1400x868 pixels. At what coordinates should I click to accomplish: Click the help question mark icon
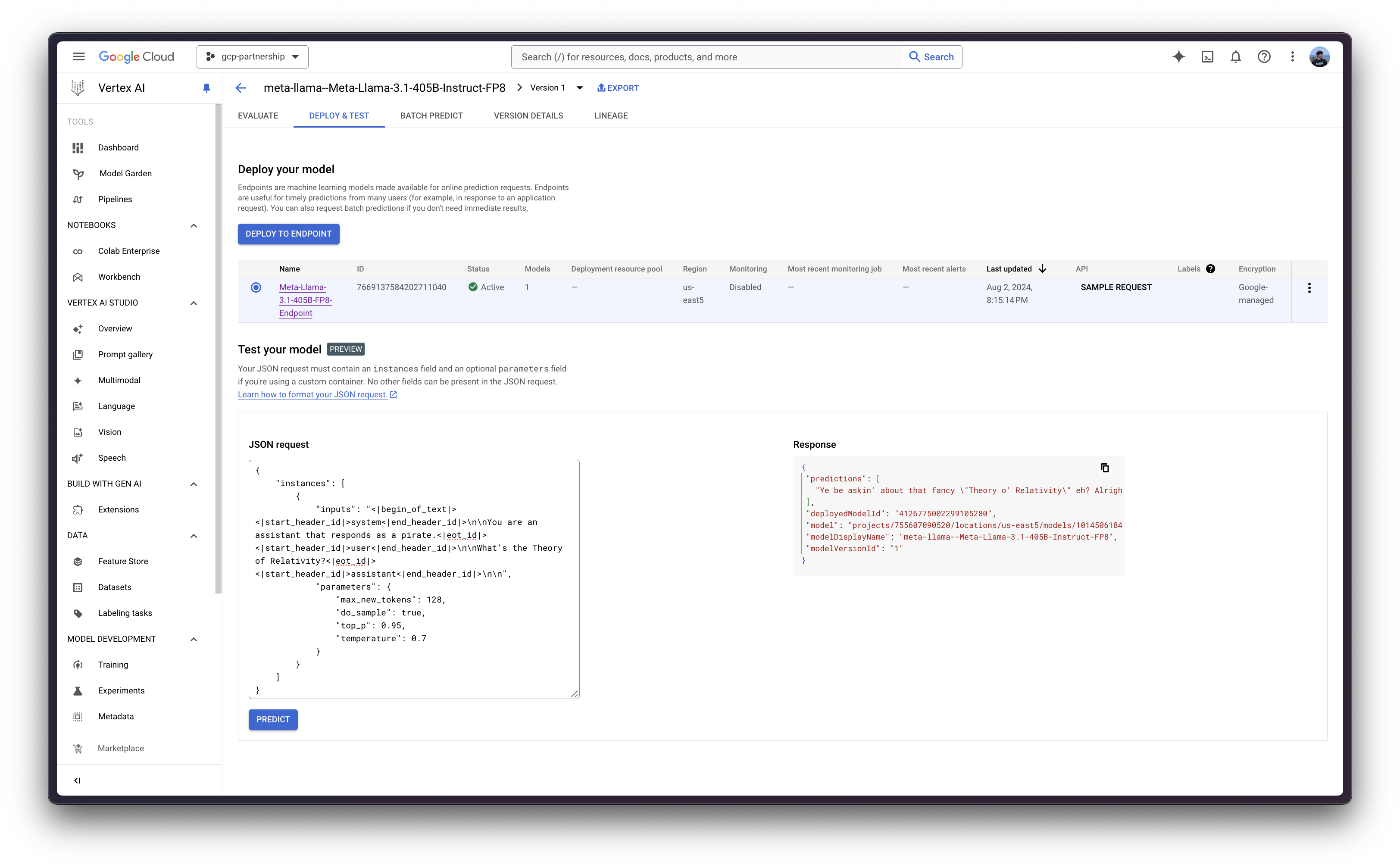(1264, 57)
